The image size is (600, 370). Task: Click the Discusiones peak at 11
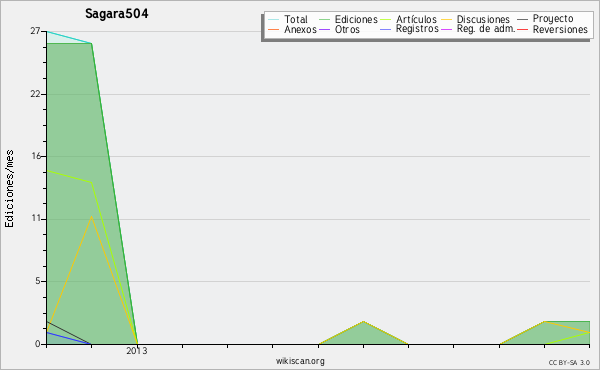click(x=91, y=217)
